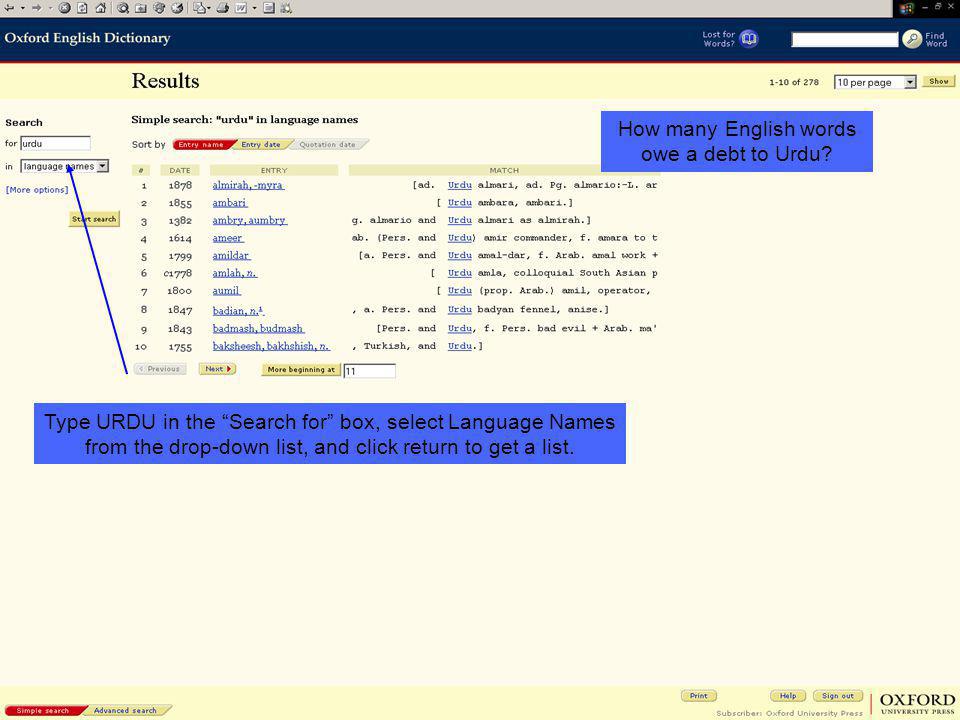Click the Mail toolbar icon
The height and width of the screenshot is (720, 960).
tap(199, 8)
